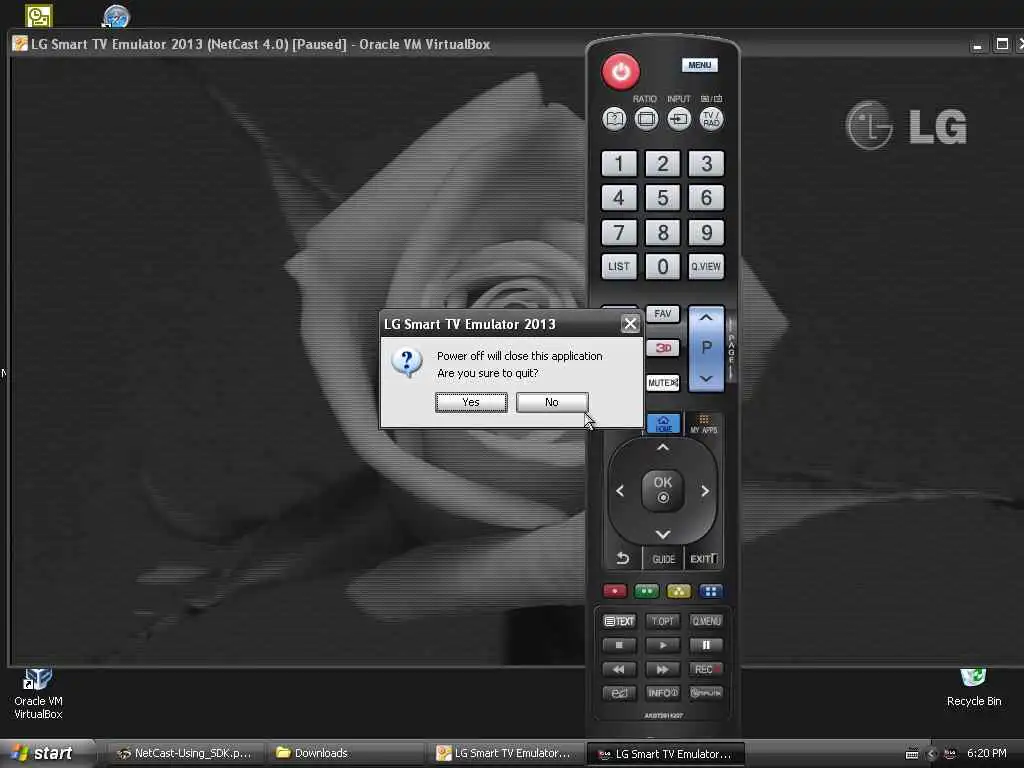Viewport: 1024px width, 768px height.
Task: Tap number 8 on the remote keypad
Action: (662, 232)
